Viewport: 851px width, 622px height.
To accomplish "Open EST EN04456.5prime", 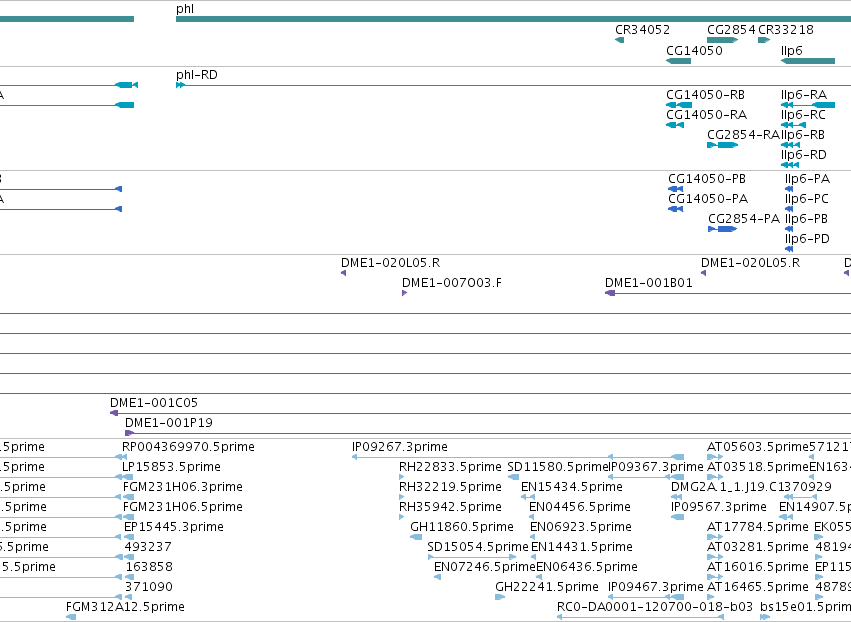I will coord(580,507).
